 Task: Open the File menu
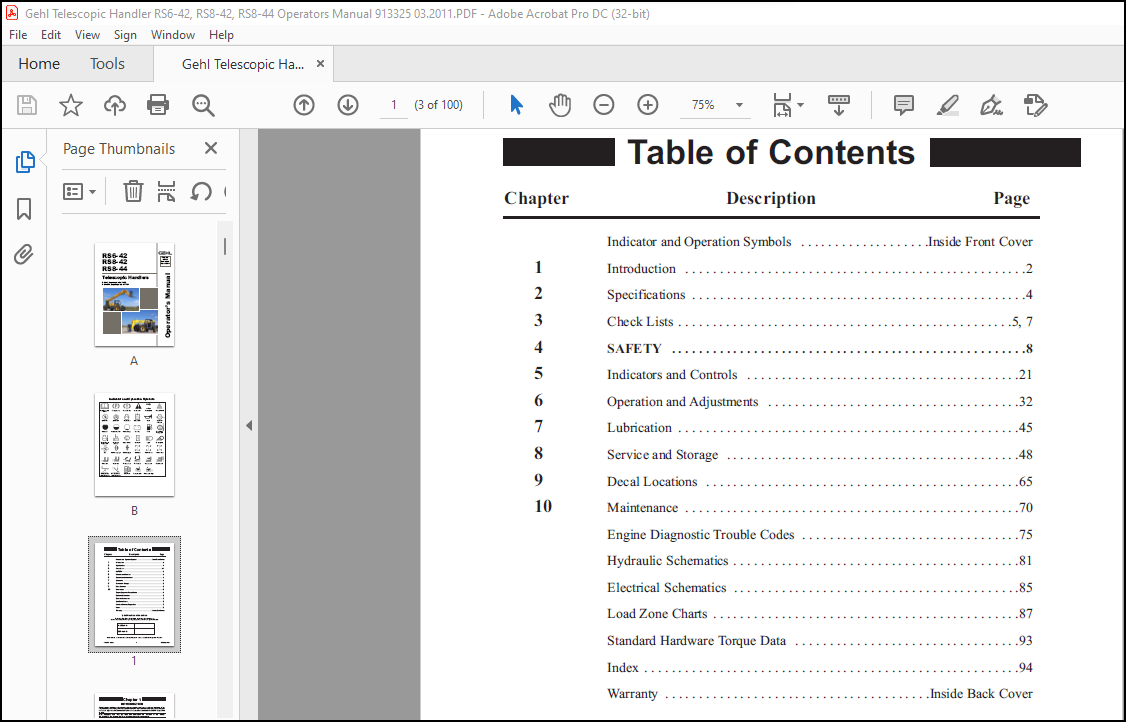[x=18, y=34]
